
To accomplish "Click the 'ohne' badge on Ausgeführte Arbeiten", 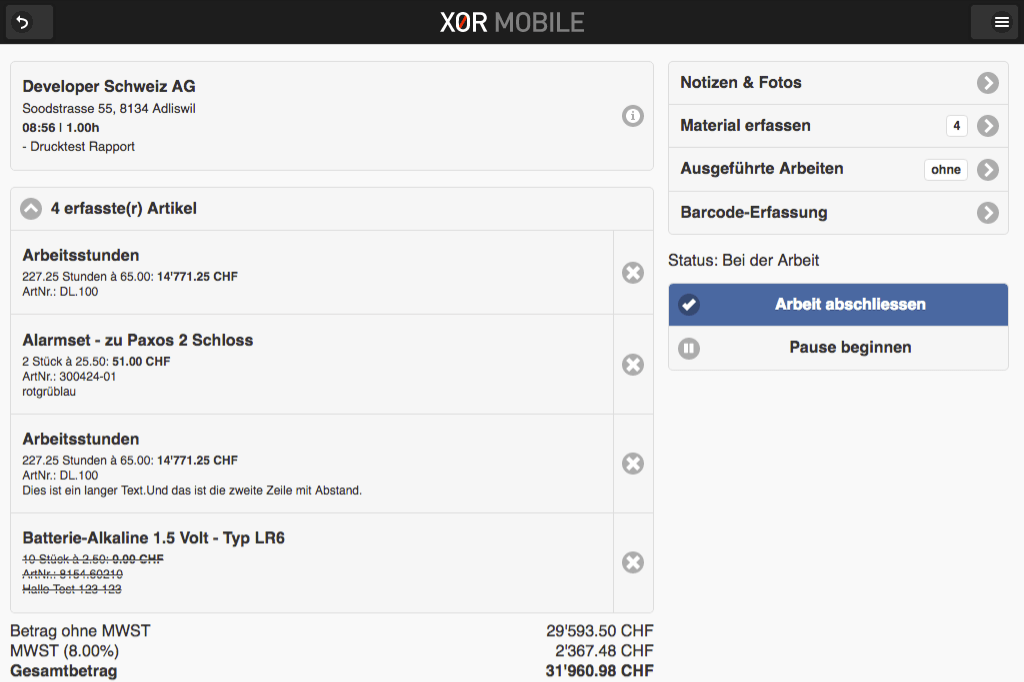I will pos(945,170).
